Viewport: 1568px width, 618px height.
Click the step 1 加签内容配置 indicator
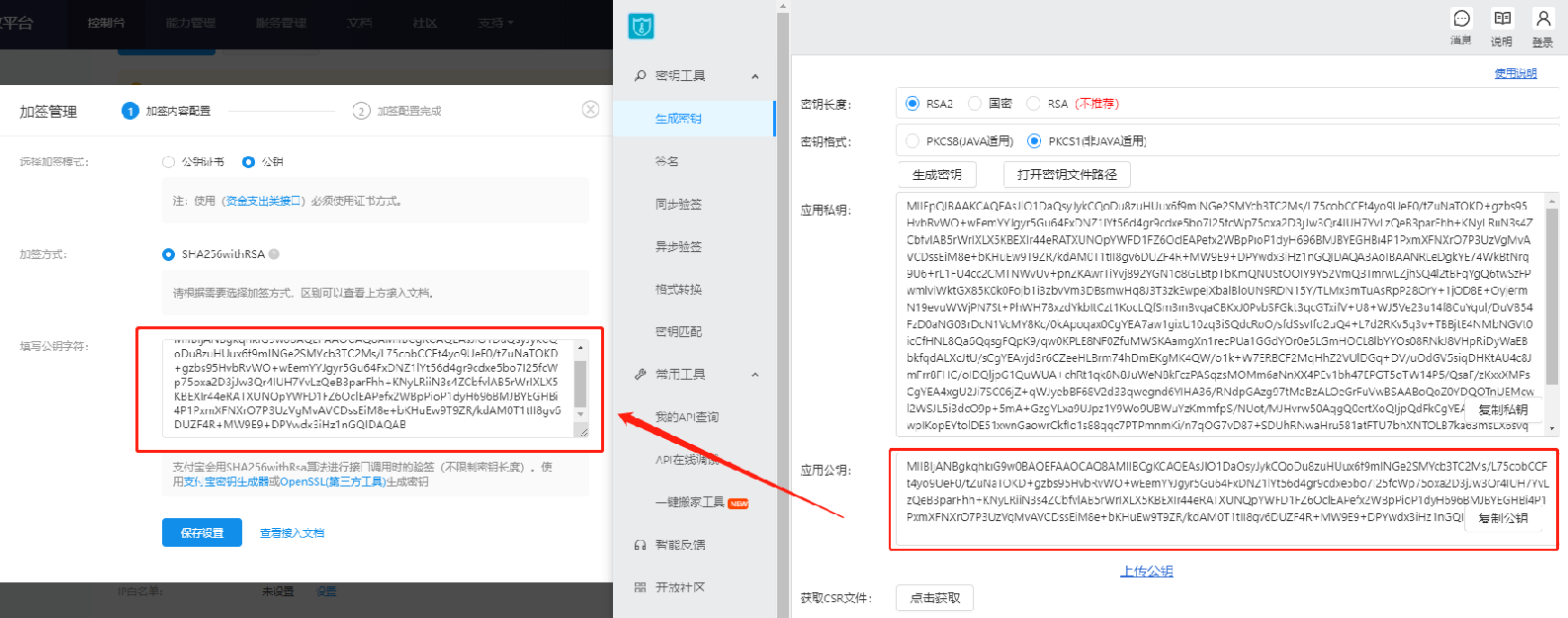click(166, 111)
